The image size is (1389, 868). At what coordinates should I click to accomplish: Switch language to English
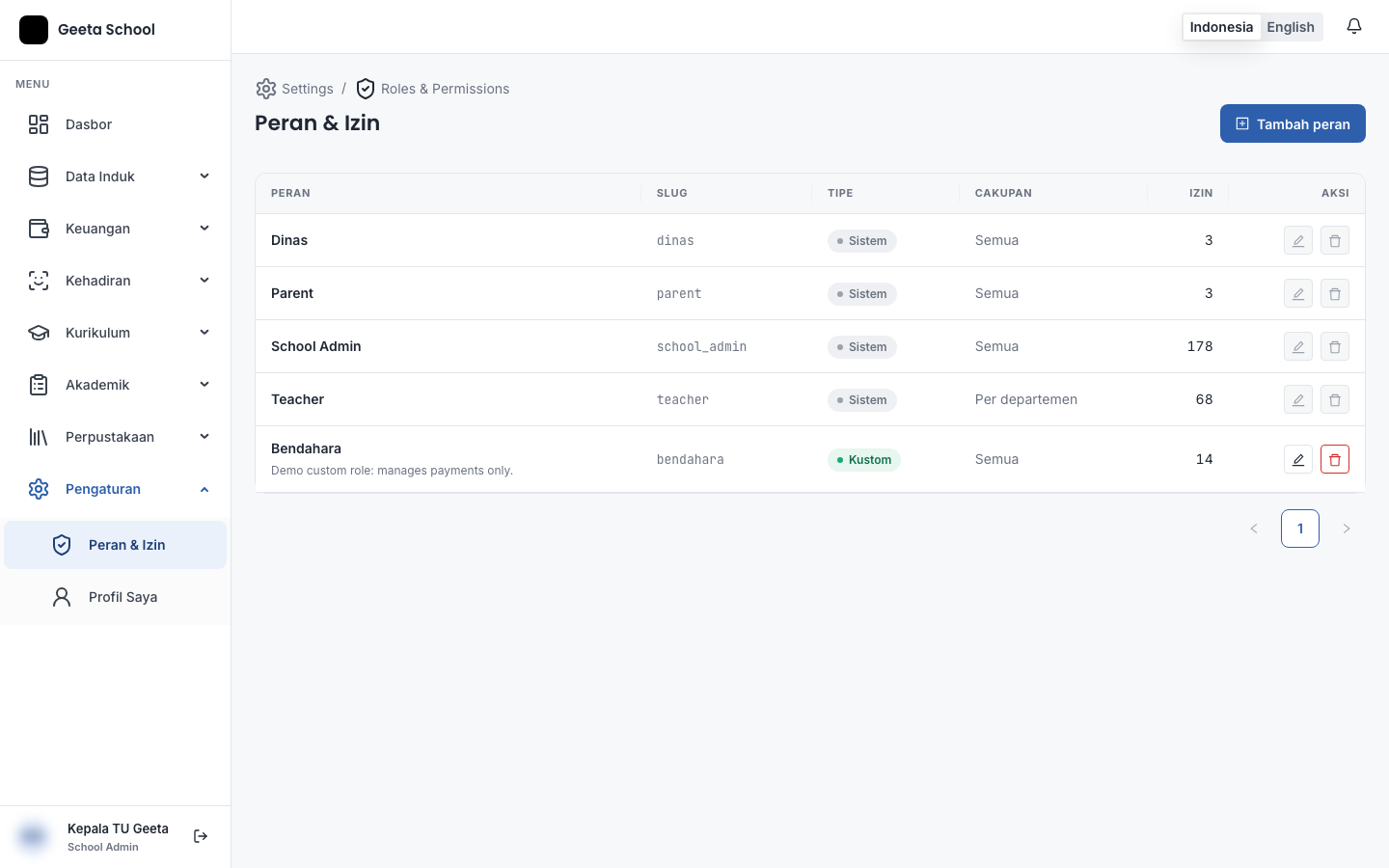(1291, 27)
